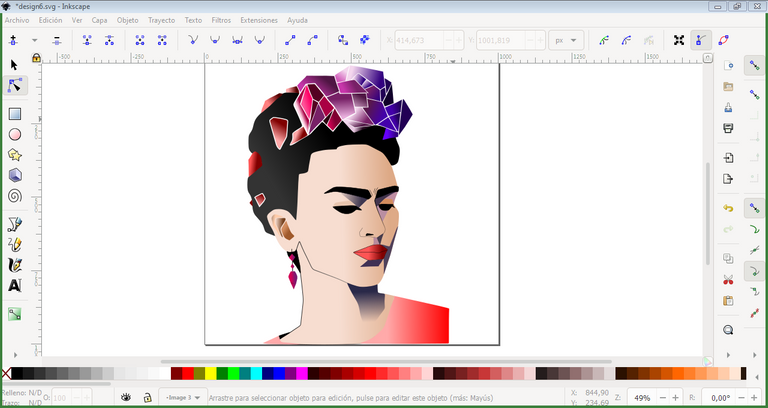Create a new document
Viewport: 768px width, 408px height.
click(x=728, y=66)
